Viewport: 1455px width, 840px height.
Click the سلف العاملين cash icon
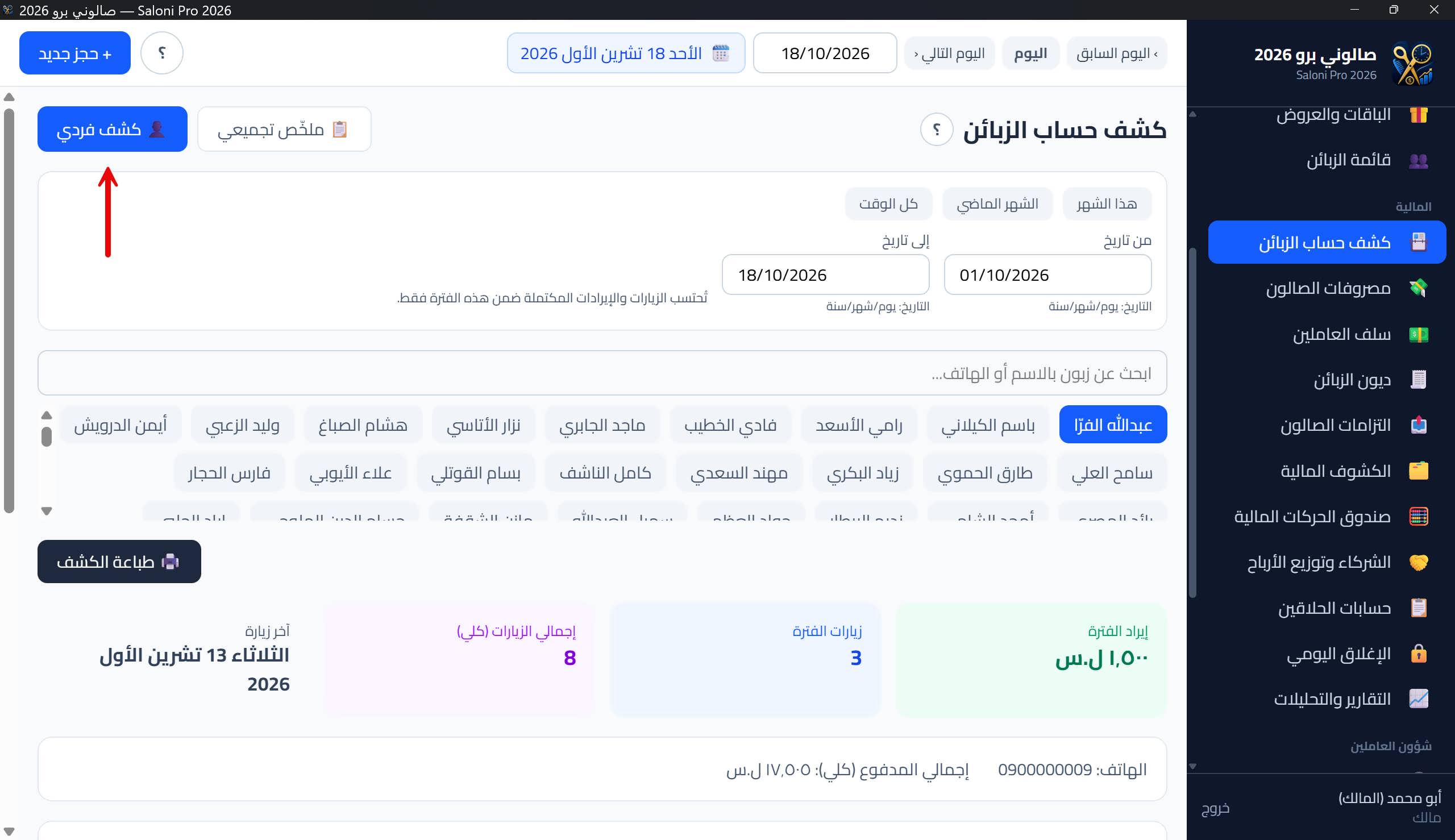click(1418, 334)
